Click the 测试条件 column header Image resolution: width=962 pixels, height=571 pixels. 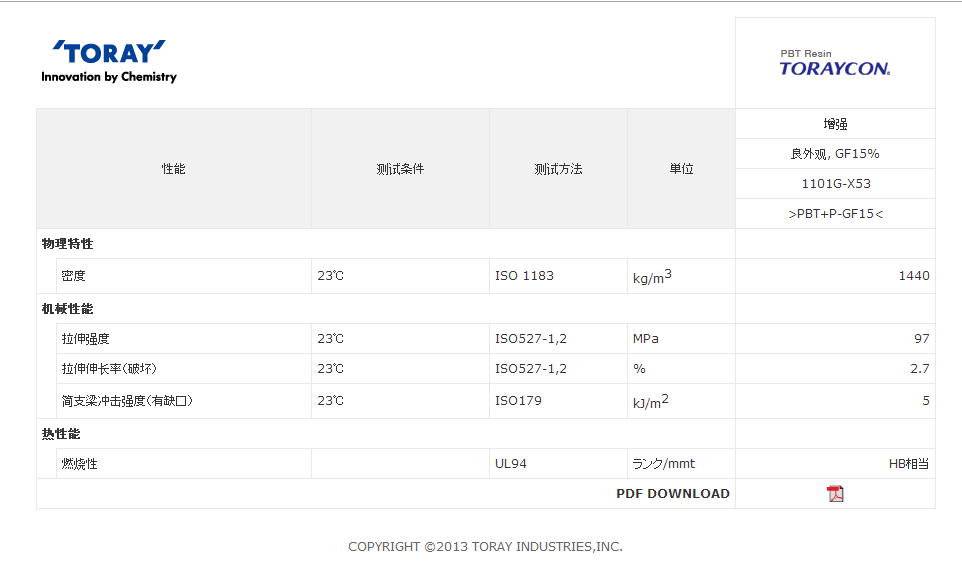coord(400,169)
